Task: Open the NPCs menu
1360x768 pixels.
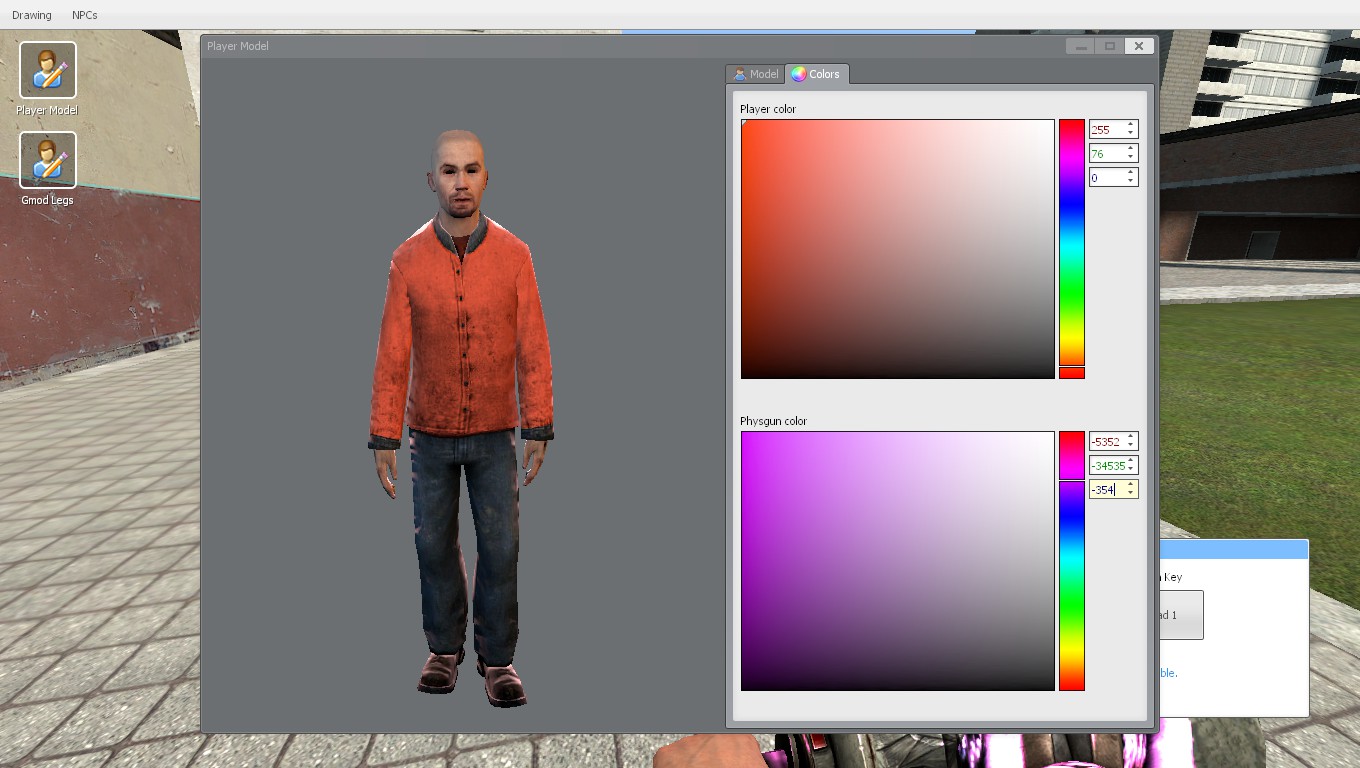Action: [x=85, y=15]
